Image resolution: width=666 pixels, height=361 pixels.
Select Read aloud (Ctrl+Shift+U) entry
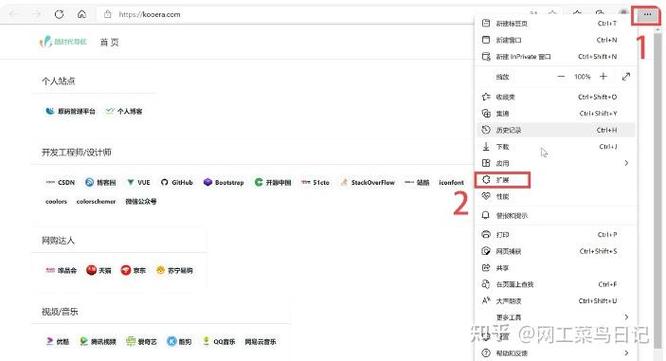tap(555, 301)
